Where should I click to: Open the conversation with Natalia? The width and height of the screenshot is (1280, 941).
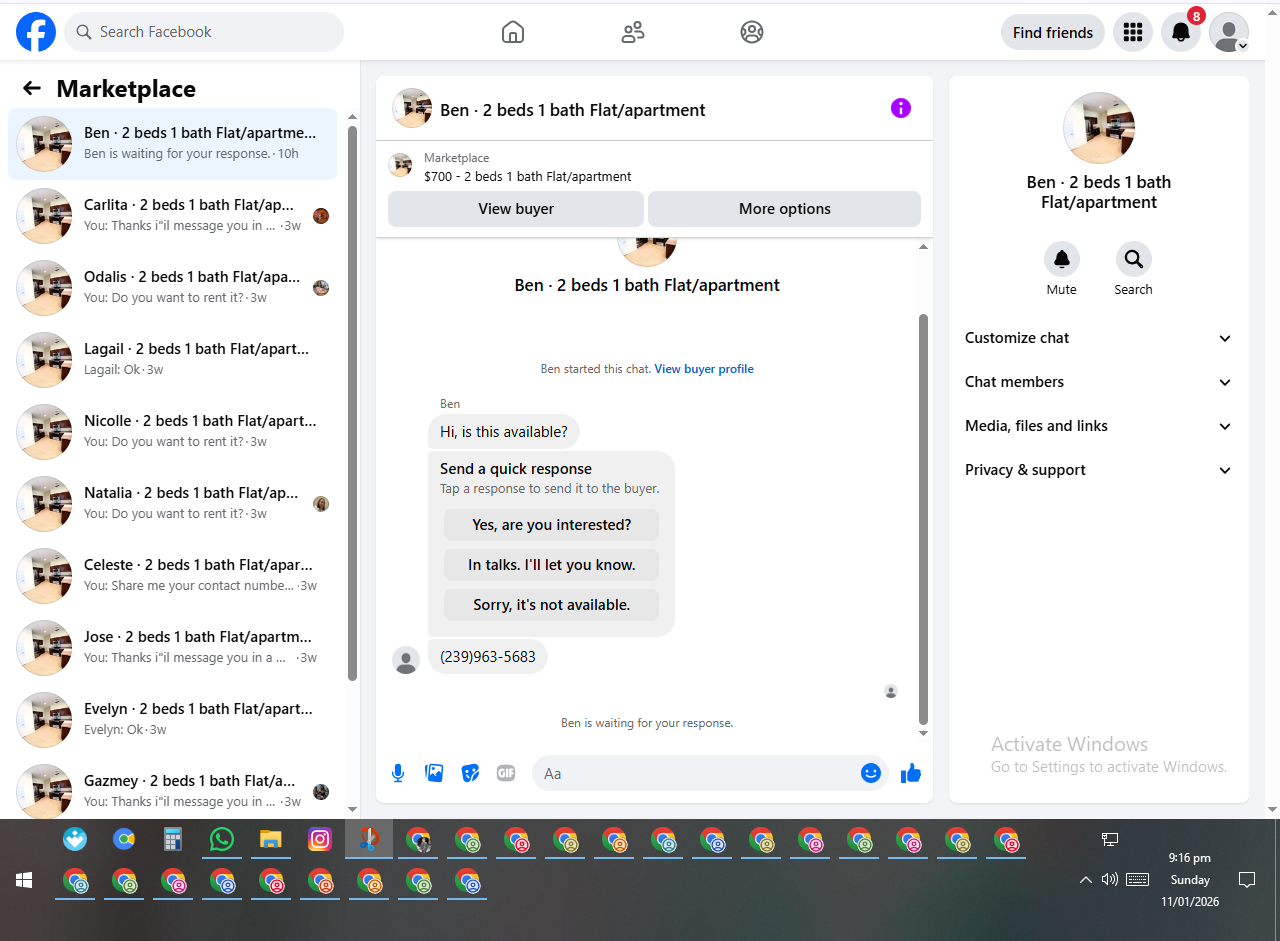pos(172,504)
